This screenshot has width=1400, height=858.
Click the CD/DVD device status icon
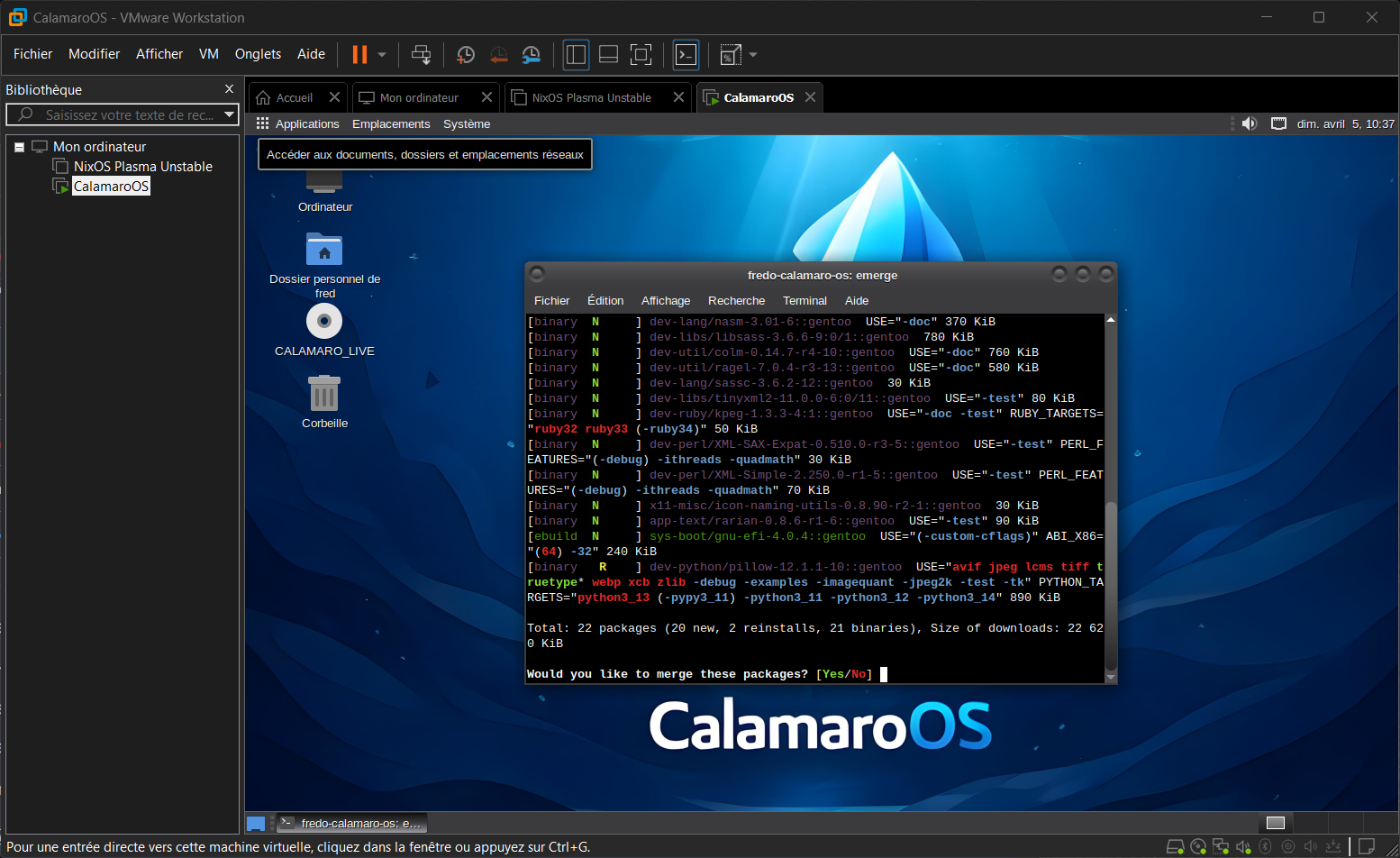1198,846
